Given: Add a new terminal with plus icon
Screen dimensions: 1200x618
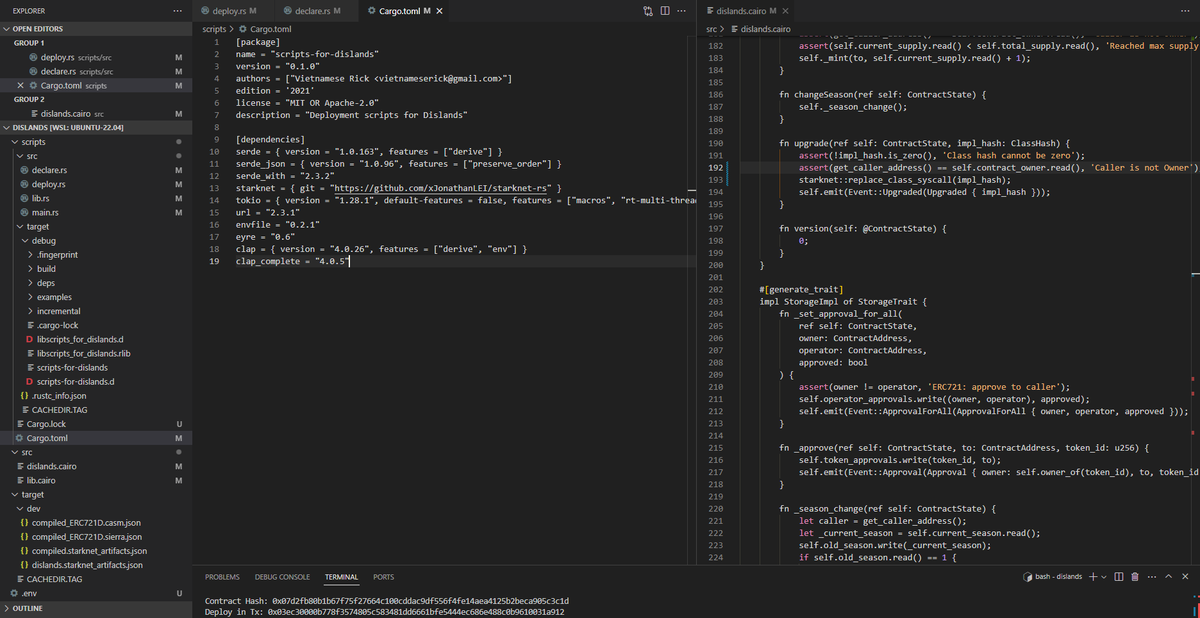Looking at the screenshot, I should coord(1092,577).
